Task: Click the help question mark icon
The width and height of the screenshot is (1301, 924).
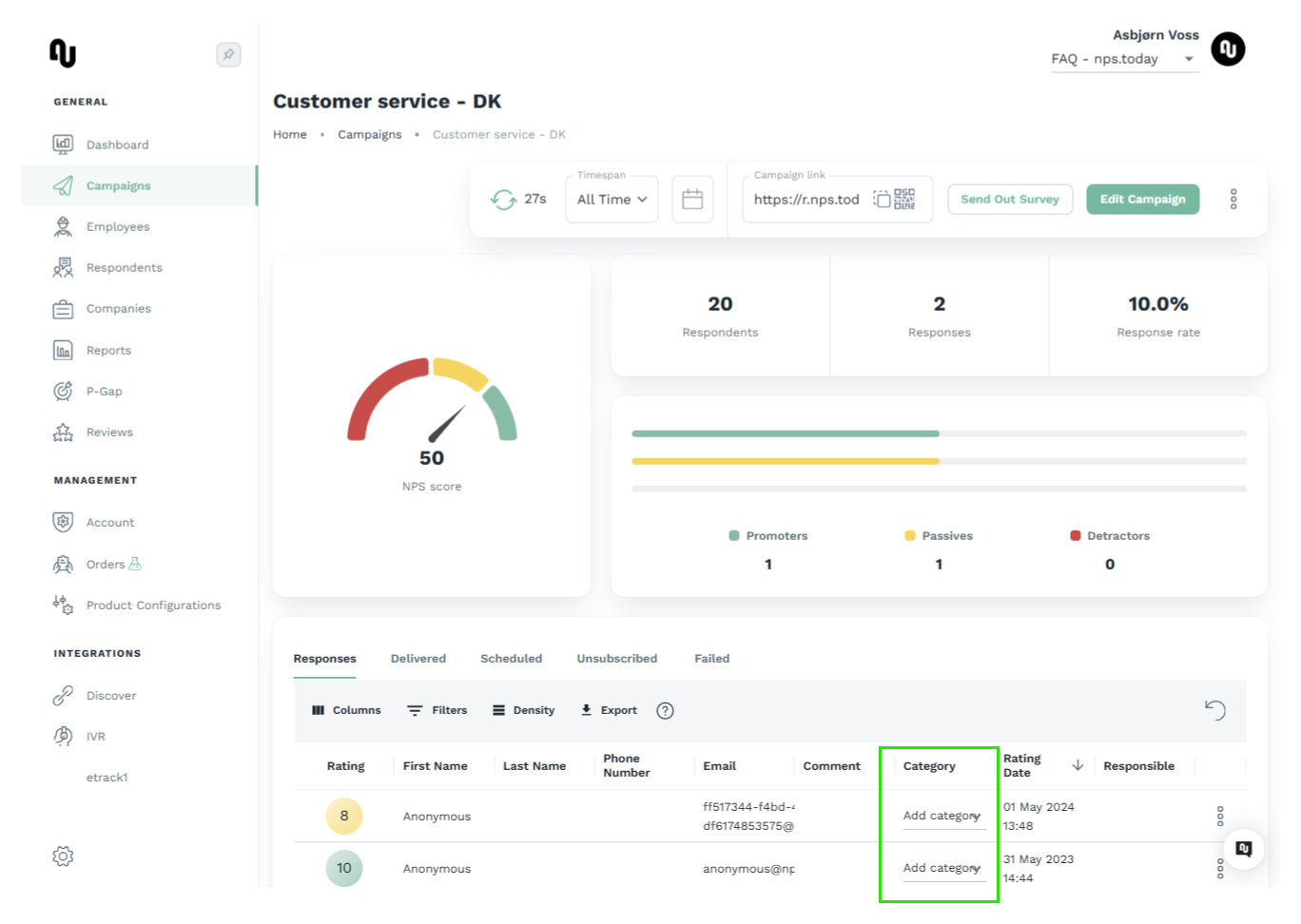Action: pos(665,710)
